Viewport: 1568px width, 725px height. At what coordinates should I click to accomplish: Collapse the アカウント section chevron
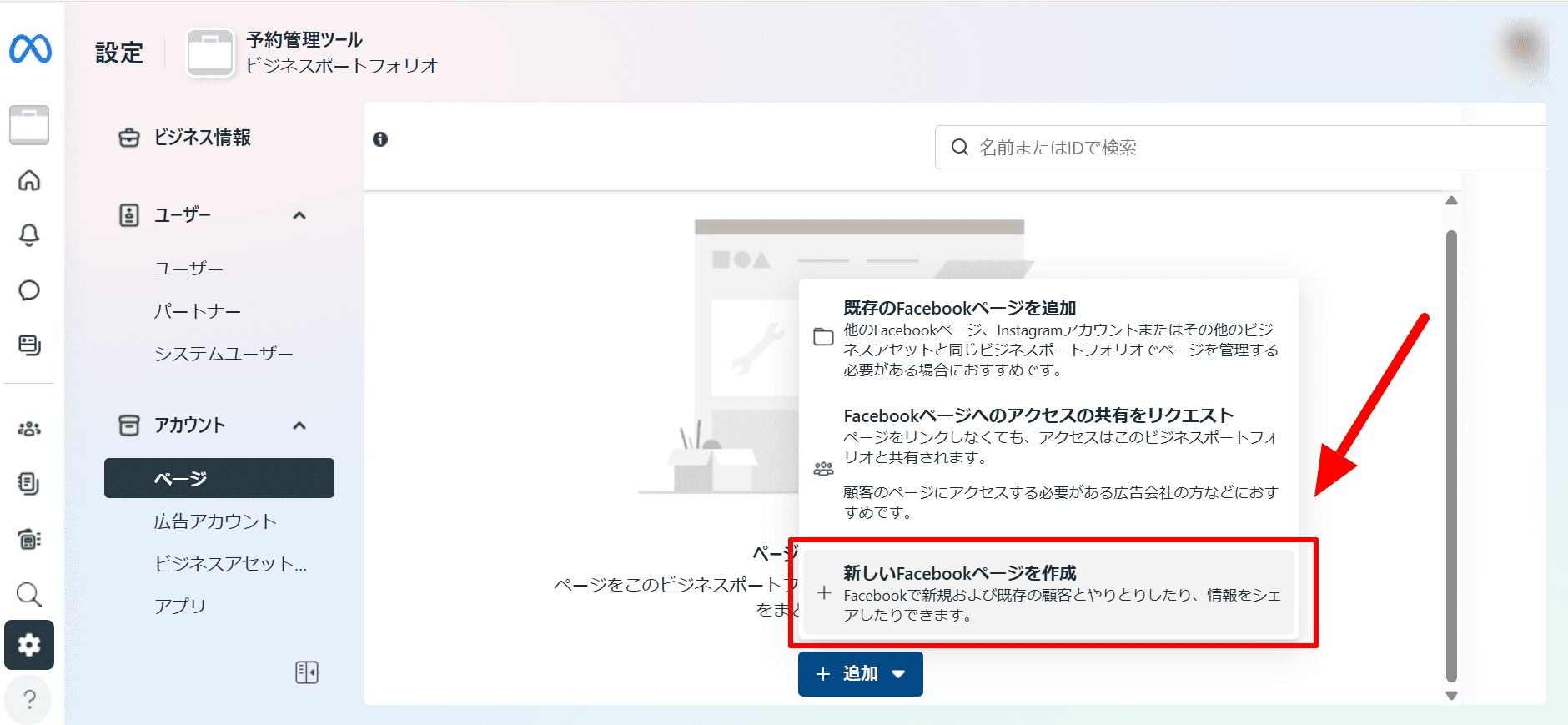299,425
